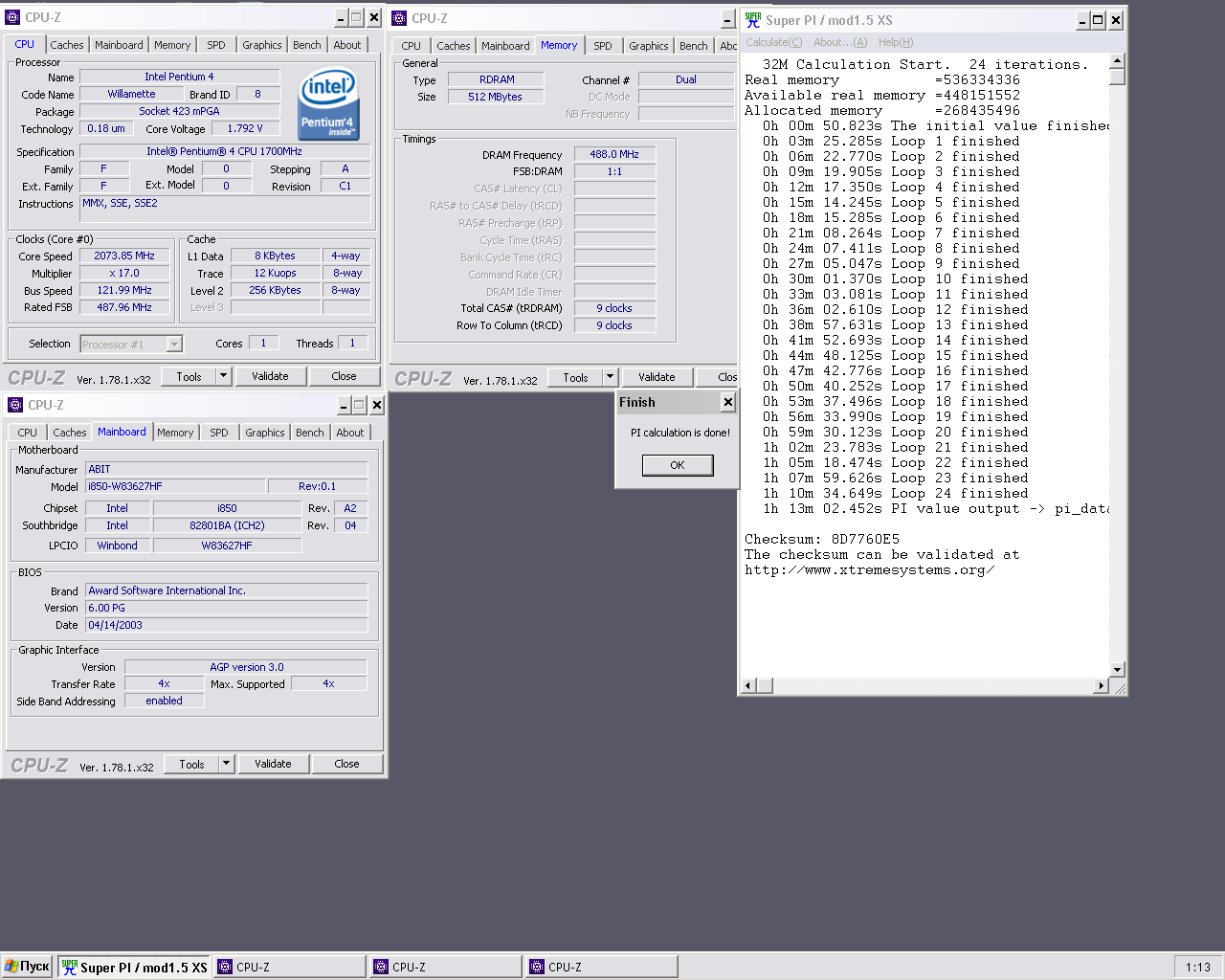This screenshot has height=980, width=1225.
Task: Select the Memory tab in the Mainboard window
Action: pos(175,433)
